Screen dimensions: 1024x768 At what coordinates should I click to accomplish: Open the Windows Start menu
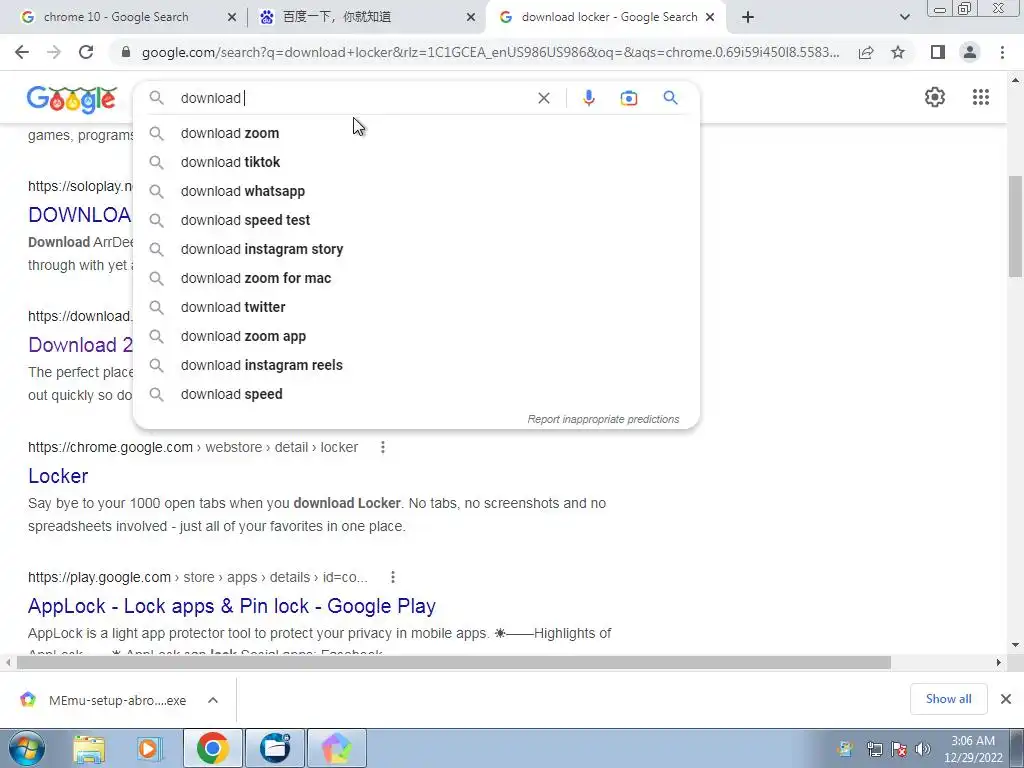pyautogui.click(x=27, y=748)
